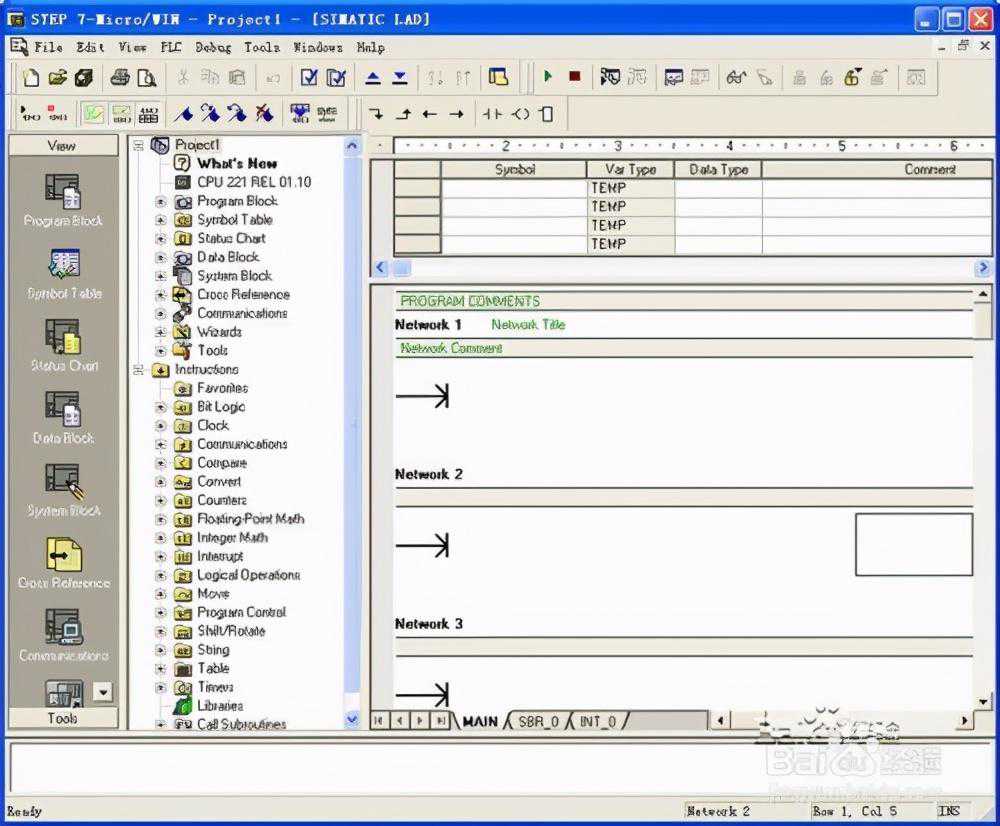Image resolution: width=1000 pixels, height=826 pixels.
Task: Click the Tools button under View bar
Action: point(61,718)
